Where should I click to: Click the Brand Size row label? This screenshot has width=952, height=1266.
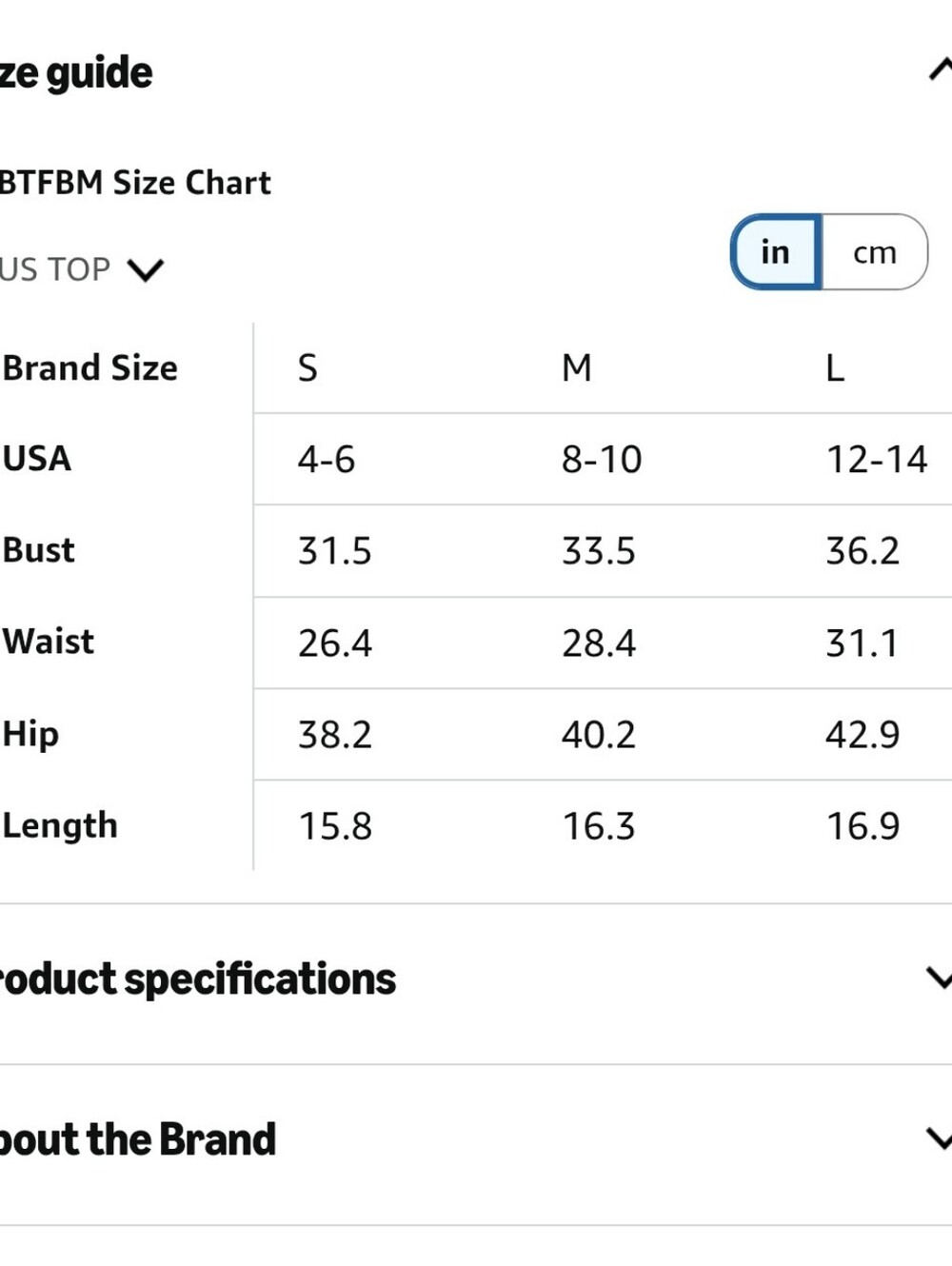(x=90, y=368)
